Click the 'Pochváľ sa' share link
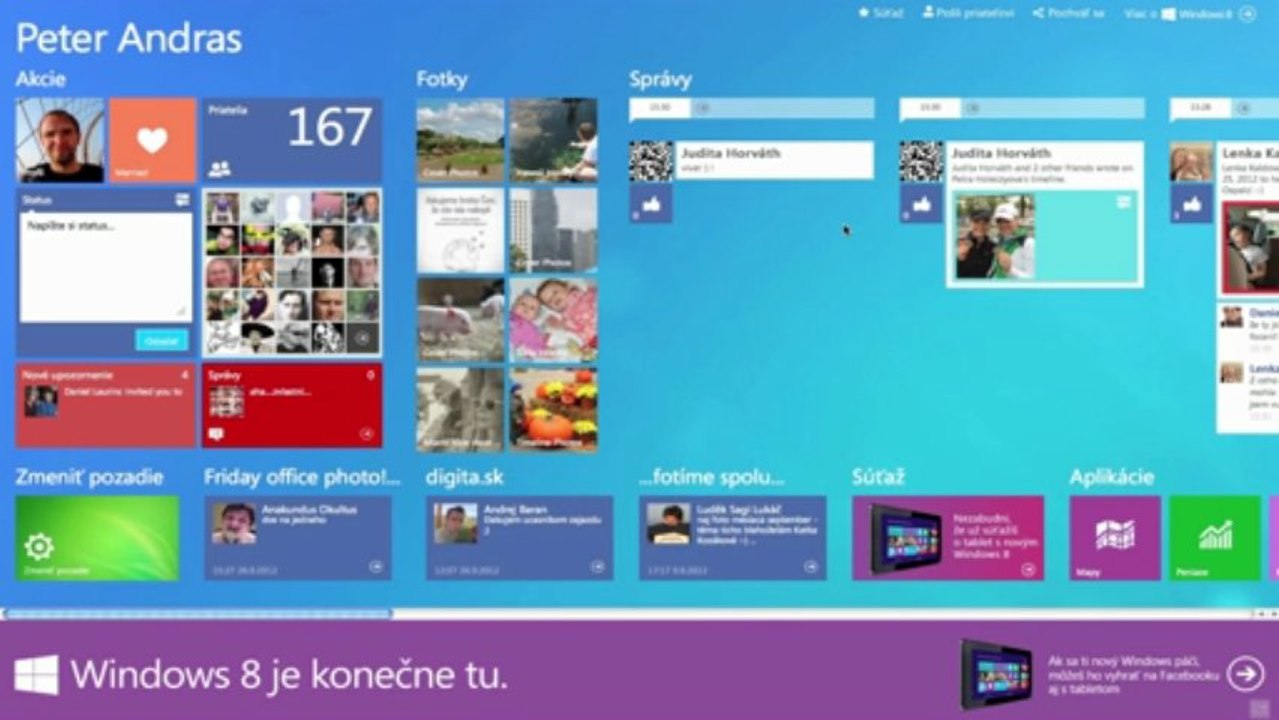1279x720 pixels. click(x=1068, y=13)
